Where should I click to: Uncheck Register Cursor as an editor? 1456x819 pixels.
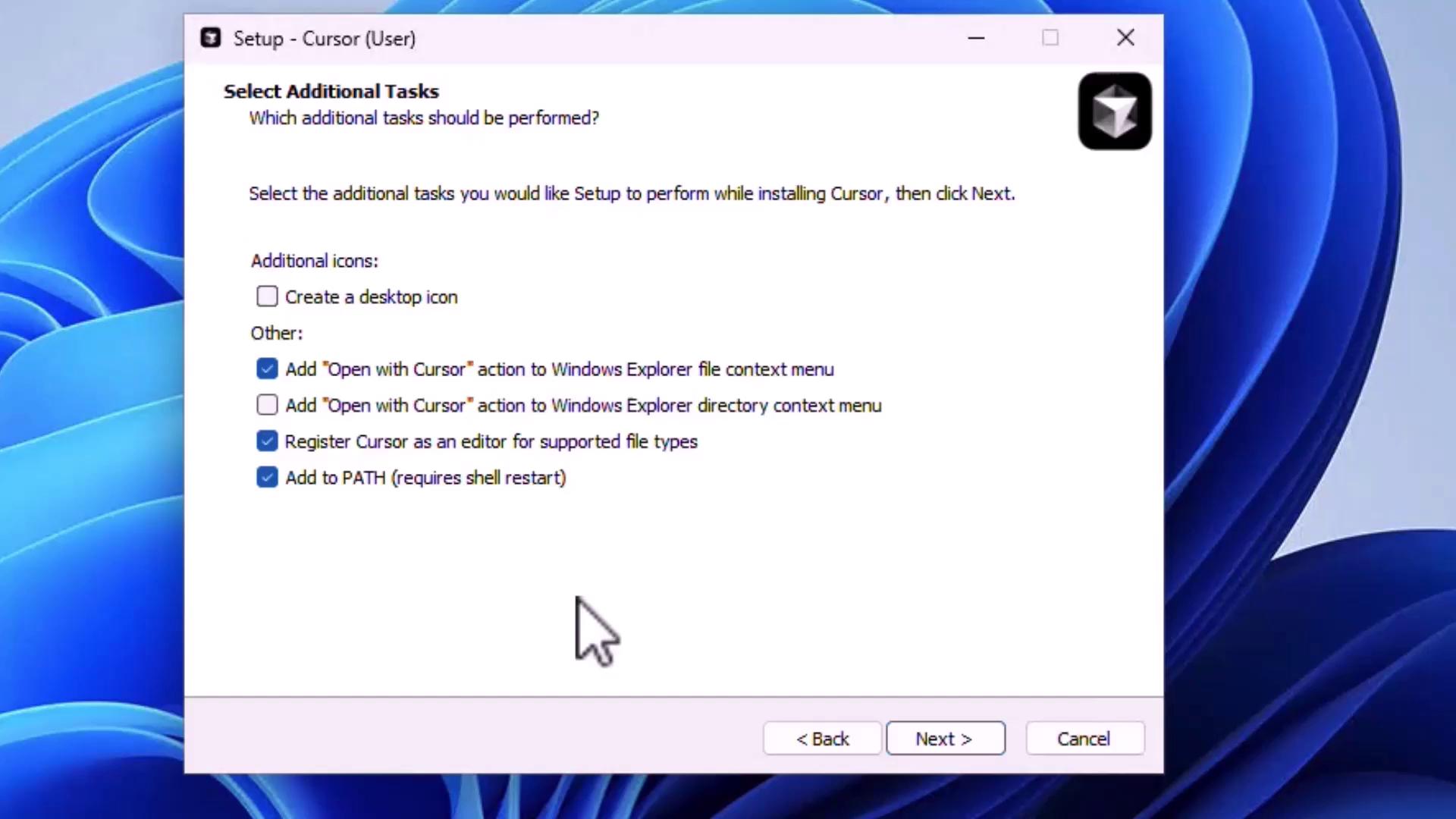(x=267, y=441)
